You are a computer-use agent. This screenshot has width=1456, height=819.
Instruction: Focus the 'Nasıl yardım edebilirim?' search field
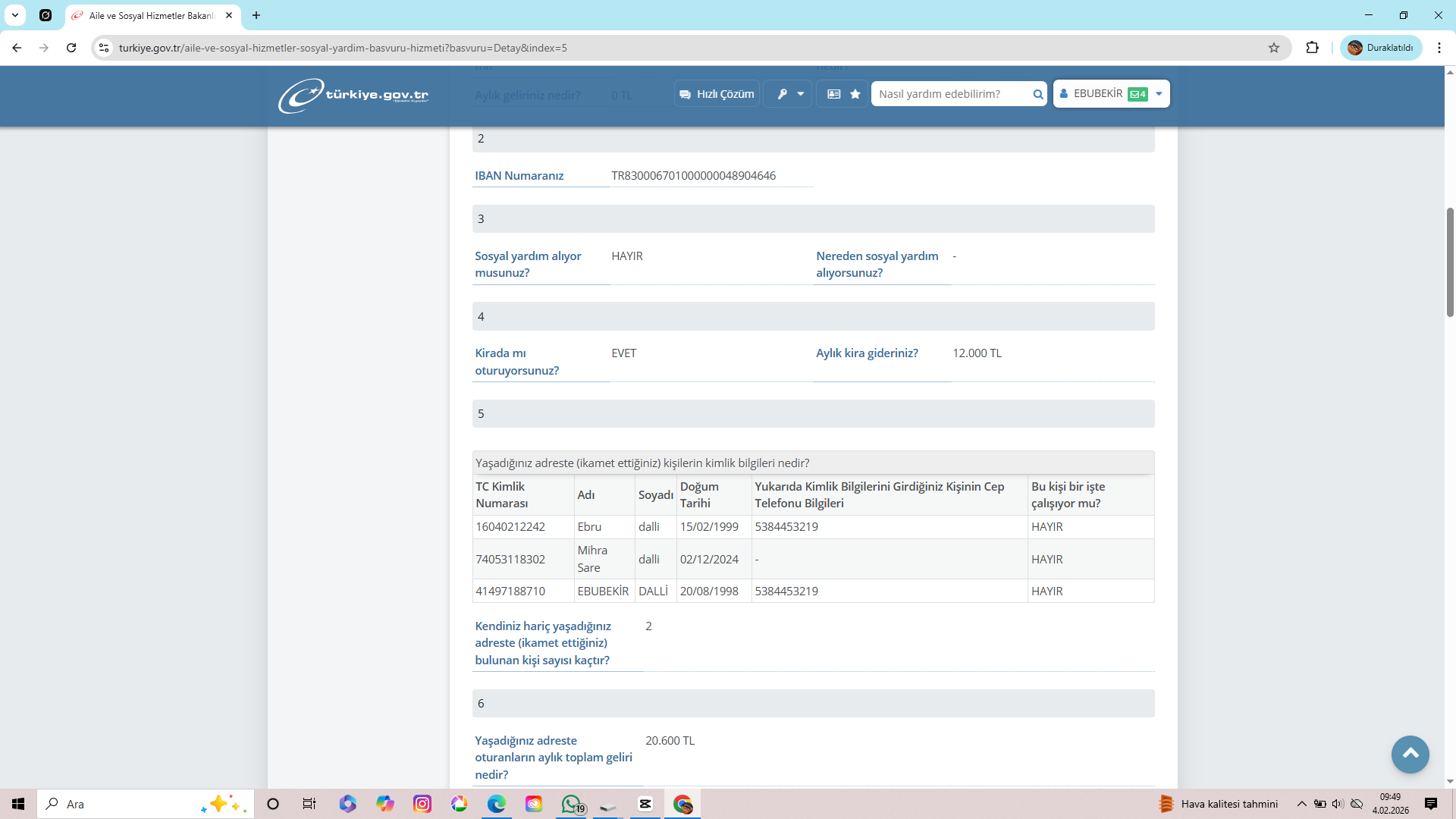tap(951, 94)
